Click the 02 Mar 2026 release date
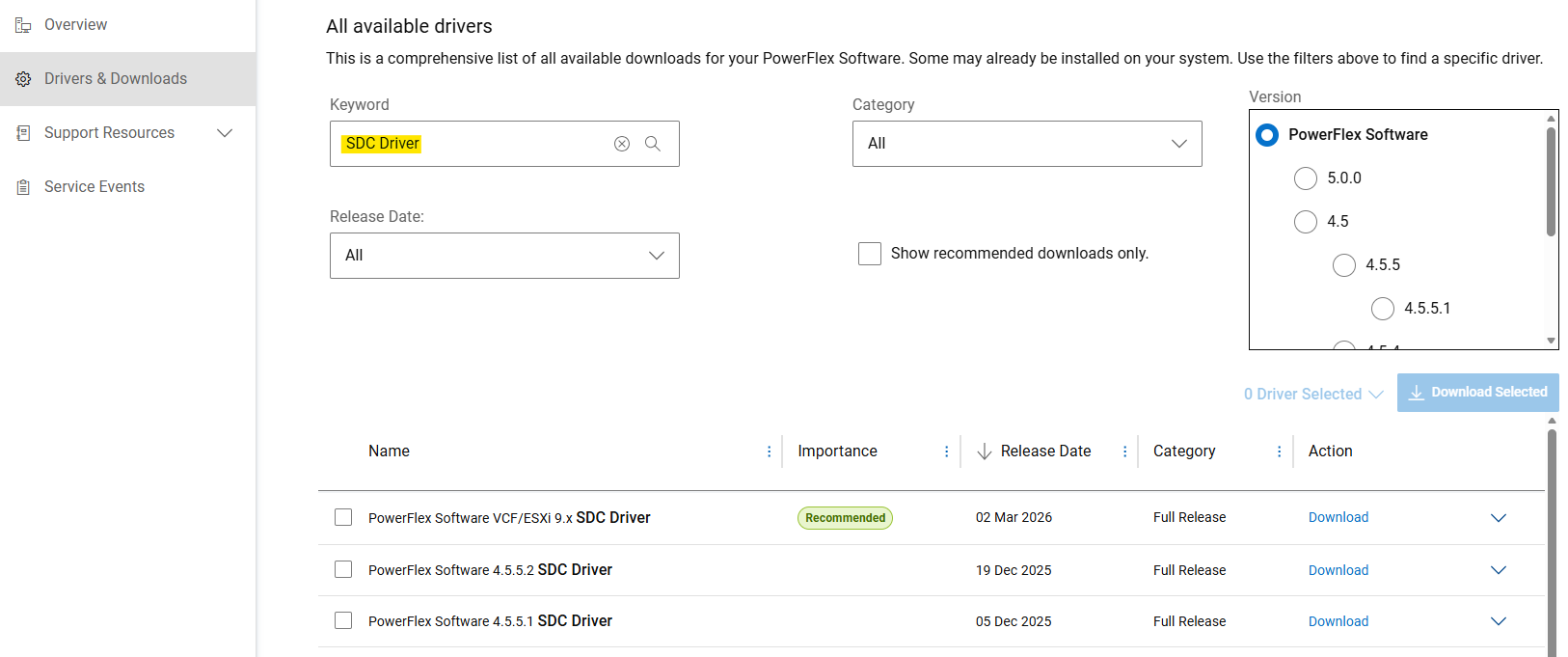1568x657 pixels. click(x=1014, y=517)
